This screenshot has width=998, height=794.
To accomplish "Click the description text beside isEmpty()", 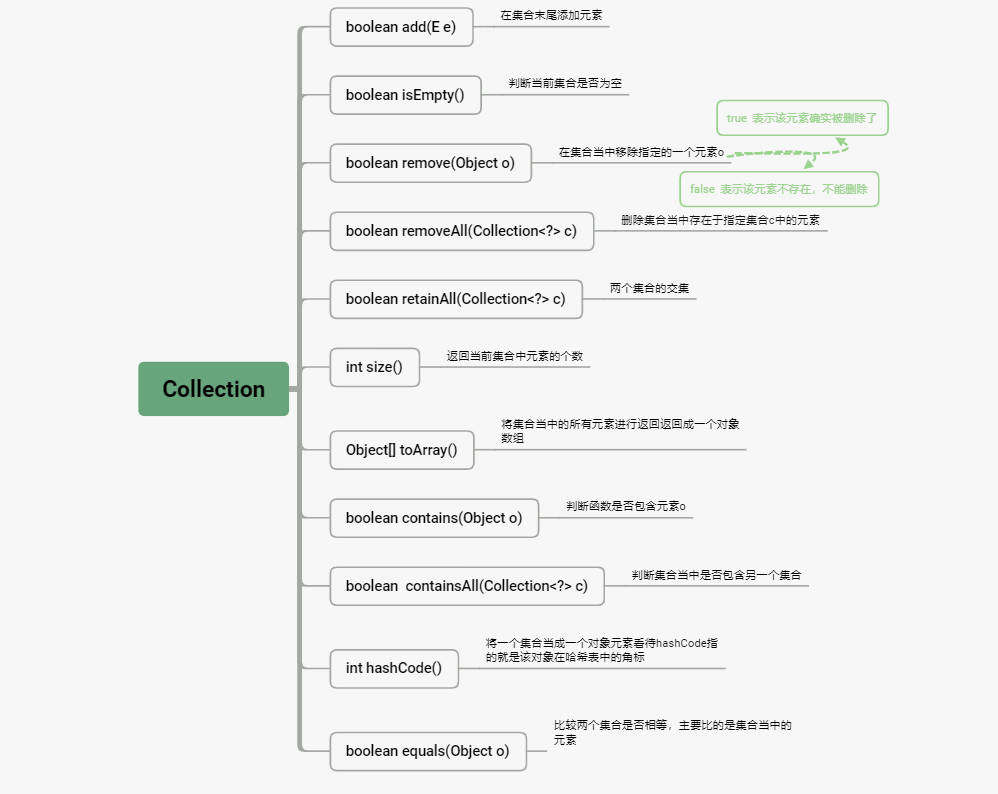I will [x=565, y=83].
